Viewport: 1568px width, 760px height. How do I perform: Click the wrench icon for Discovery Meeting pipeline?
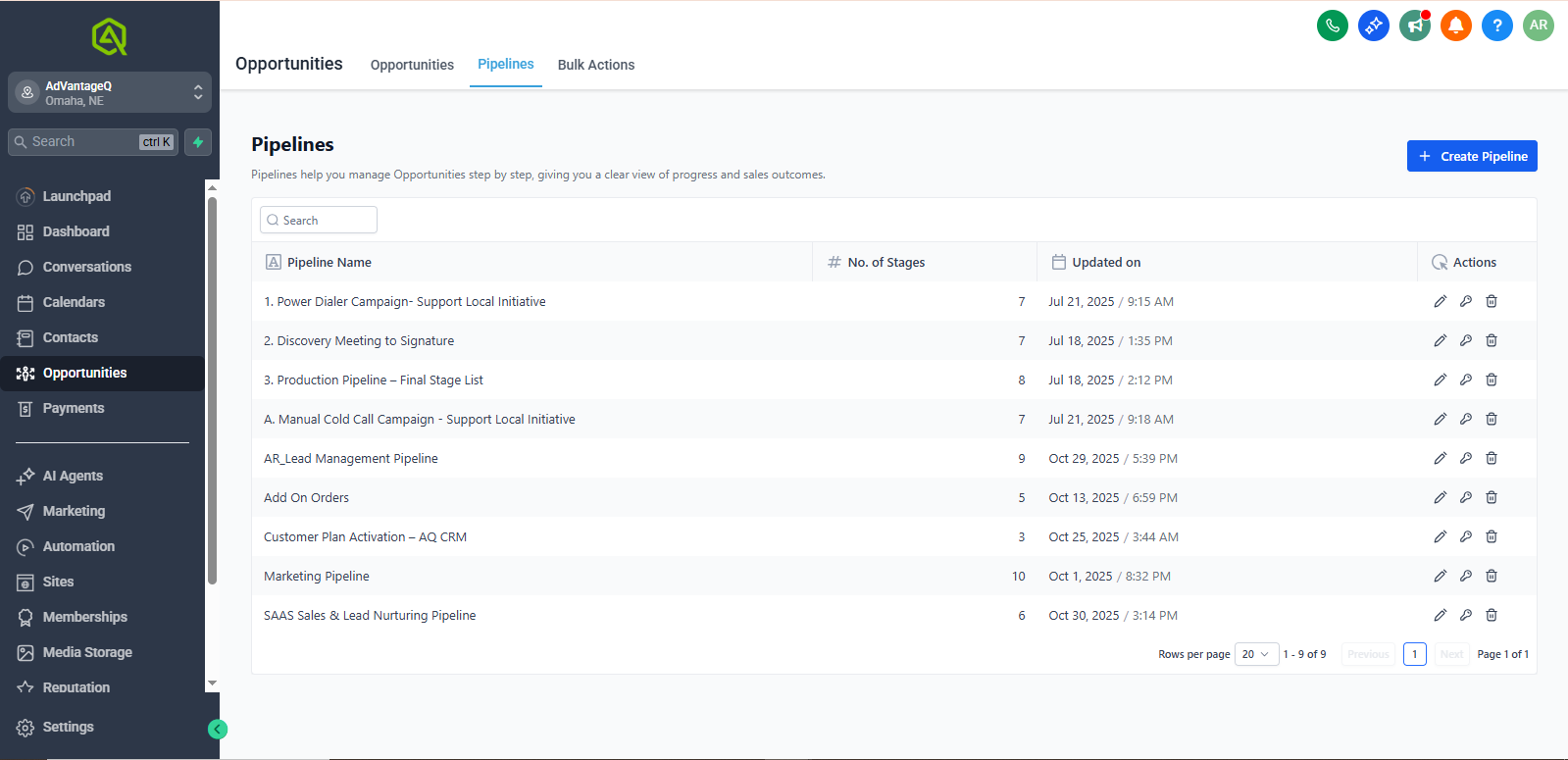click(x=1465, y=341)
